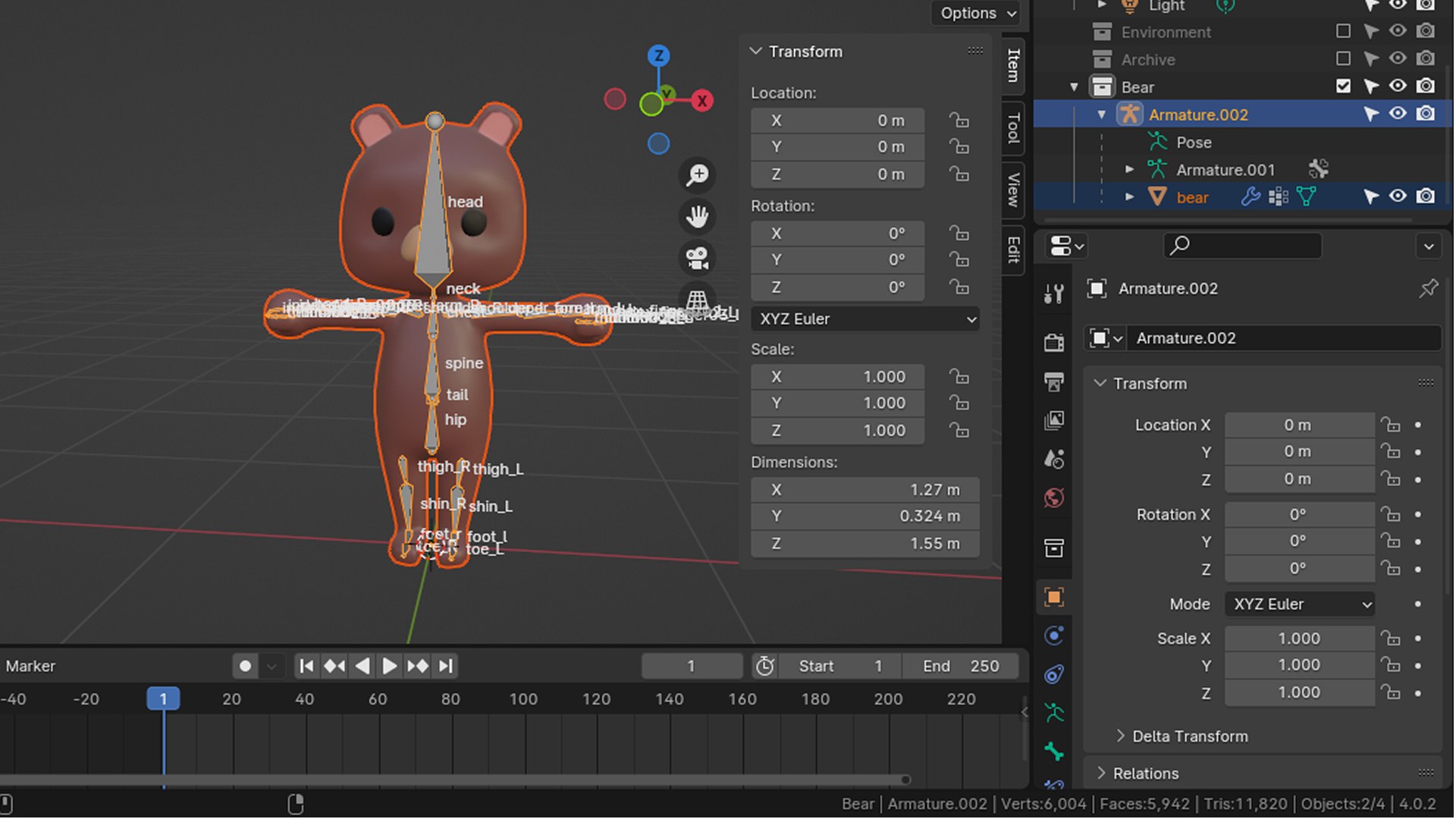Play the animation forward
The width and height of the screenshot is (1456, 819).
pyautogui.click(x=389, y=666)
